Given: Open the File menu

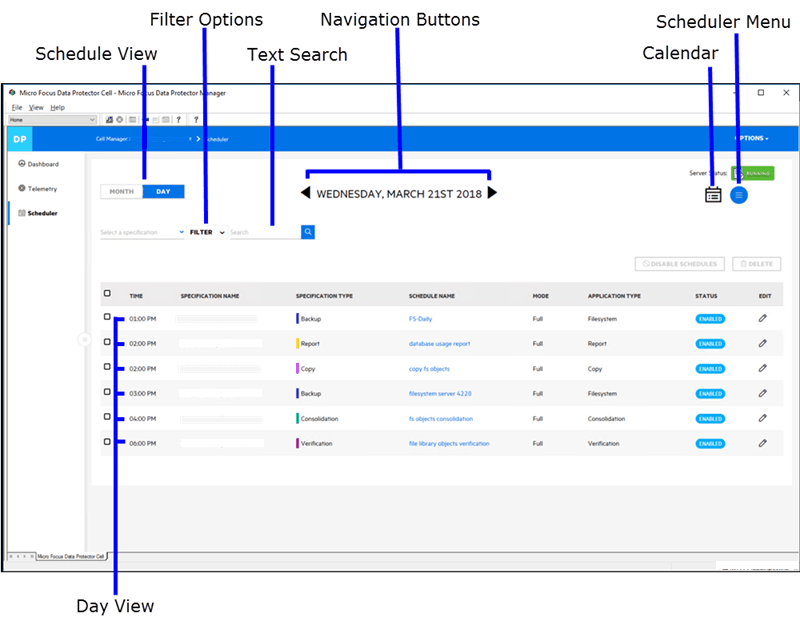Looking at the screenshot, I should click(17, 108).
